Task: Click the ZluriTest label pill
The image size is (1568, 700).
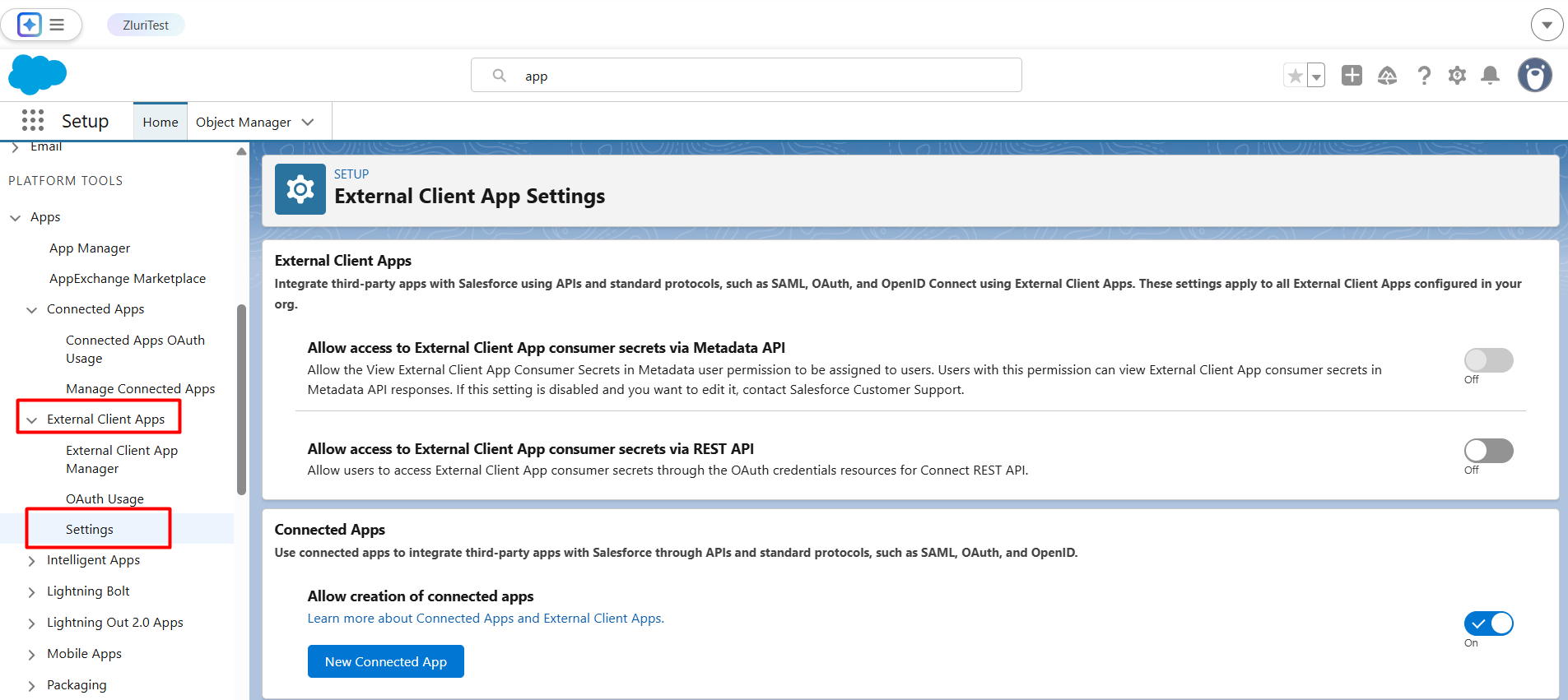Action: tap(146, 25)
